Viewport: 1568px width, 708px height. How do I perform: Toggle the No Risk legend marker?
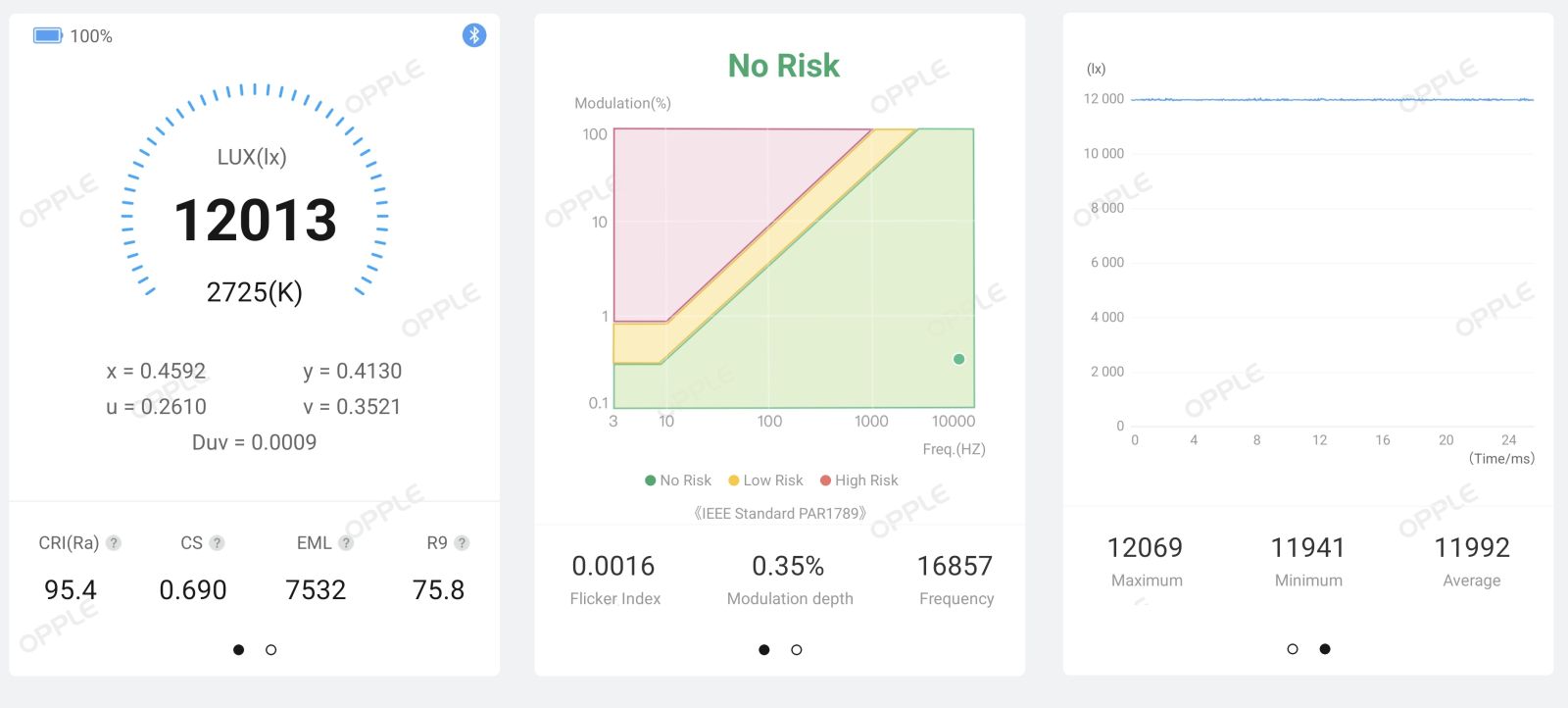pos(650,480)
